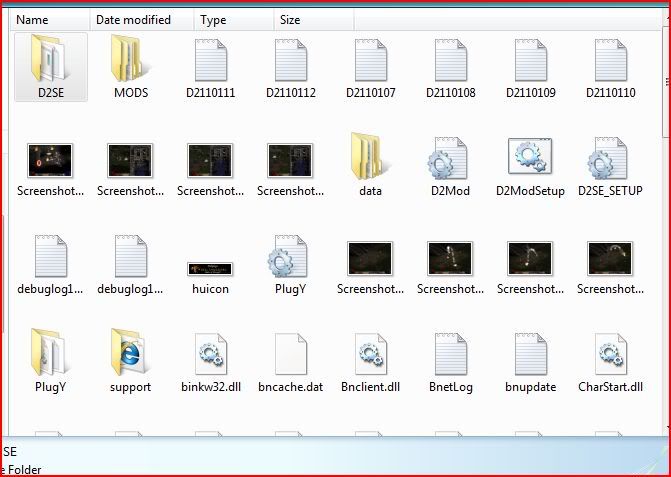Click the Size column header
The image size is (671, 477).
pos(290,20)
